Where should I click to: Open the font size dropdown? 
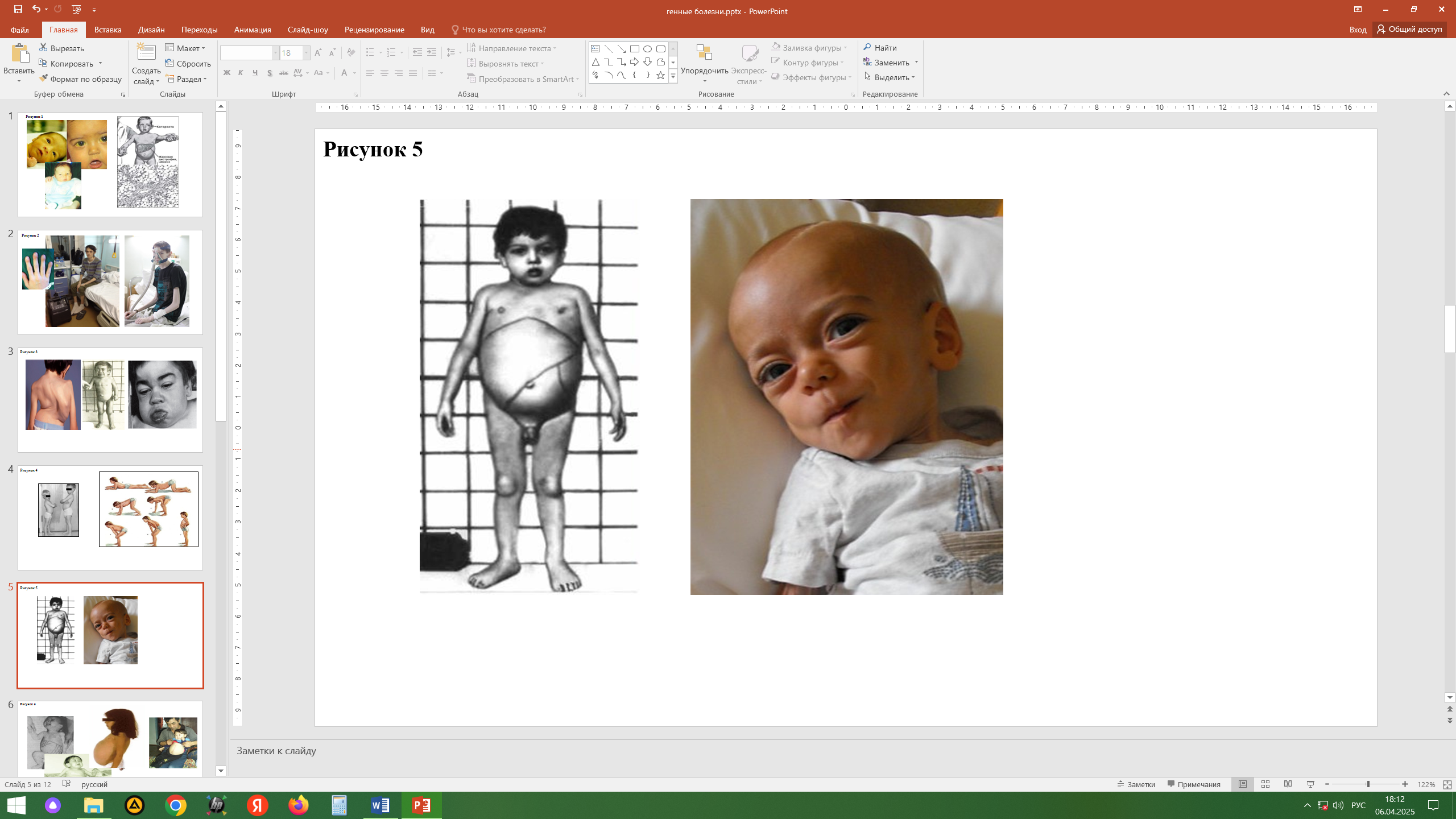pos(306,53)
